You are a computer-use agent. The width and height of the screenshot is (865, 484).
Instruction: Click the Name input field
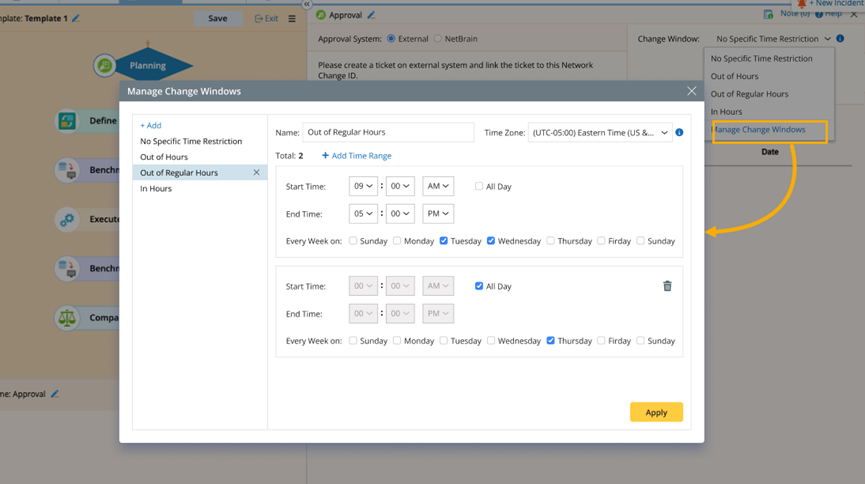tap(388, 132)
